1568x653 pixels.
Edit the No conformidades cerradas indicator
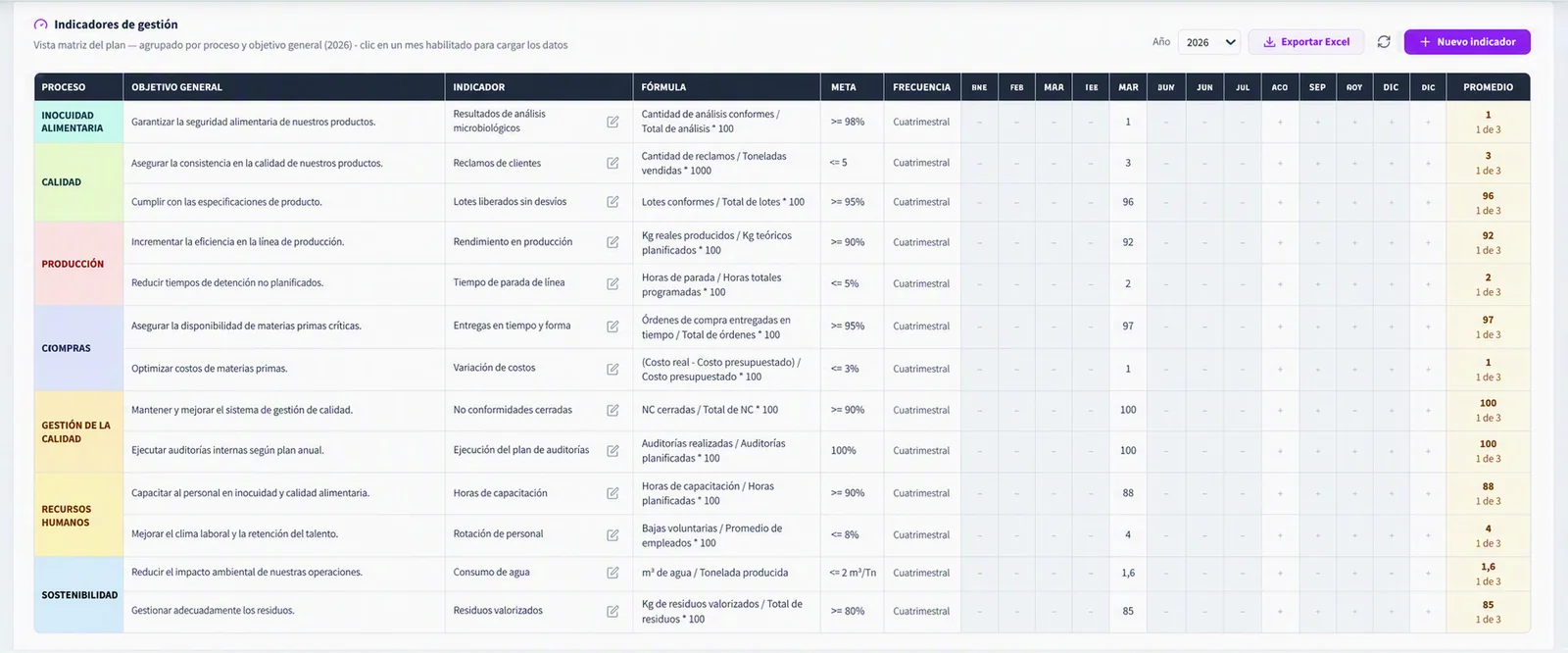612,410
